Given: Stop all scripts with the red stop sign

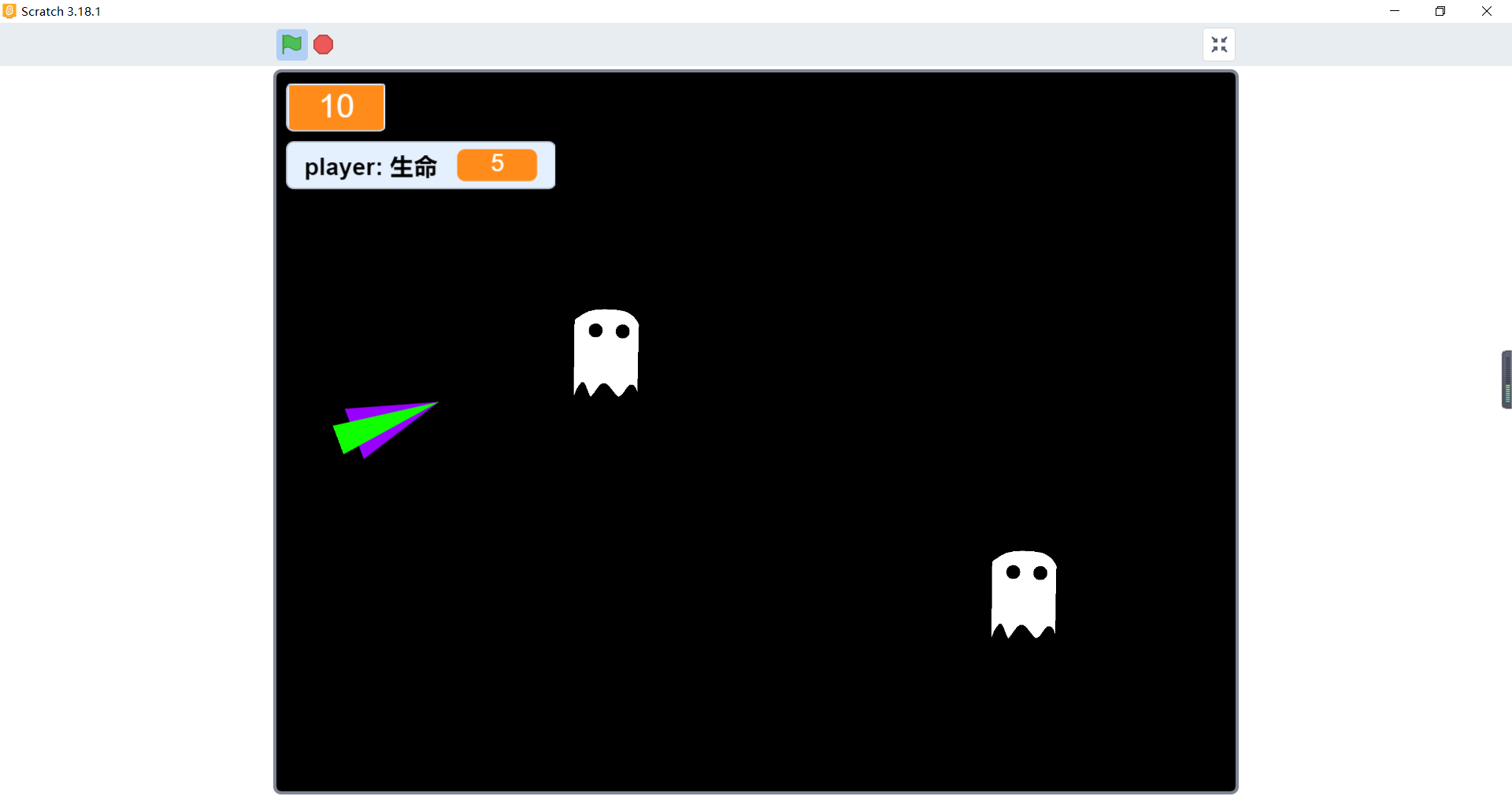Looking at the screenshot, I should [323, 44].
